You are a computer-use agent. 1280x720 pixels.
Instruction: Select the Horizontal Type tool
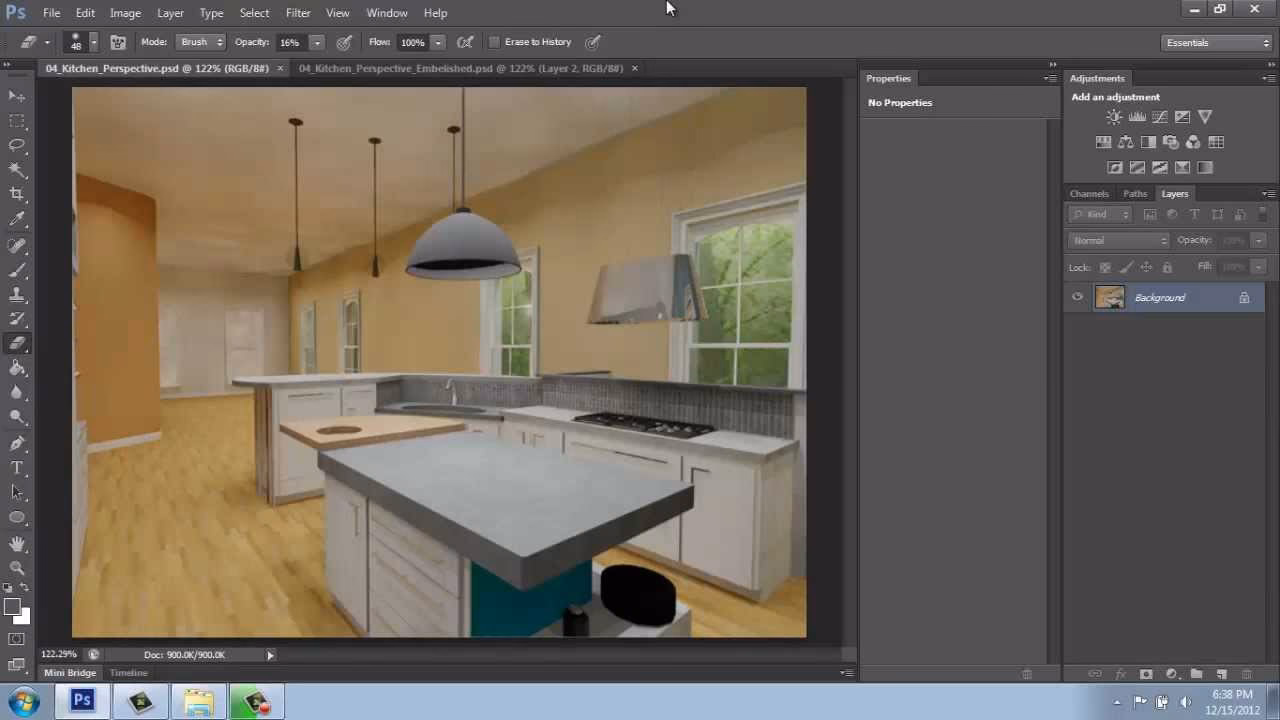[17, 467]
